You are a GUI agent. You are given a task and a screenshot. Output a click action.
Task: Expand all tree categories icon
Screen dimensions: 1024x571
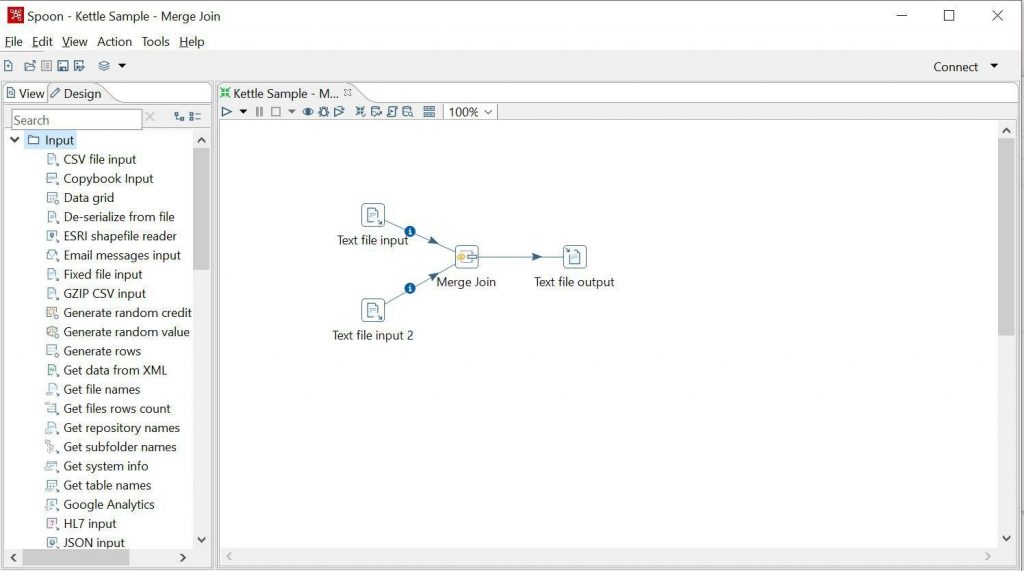tap(179, 116)
